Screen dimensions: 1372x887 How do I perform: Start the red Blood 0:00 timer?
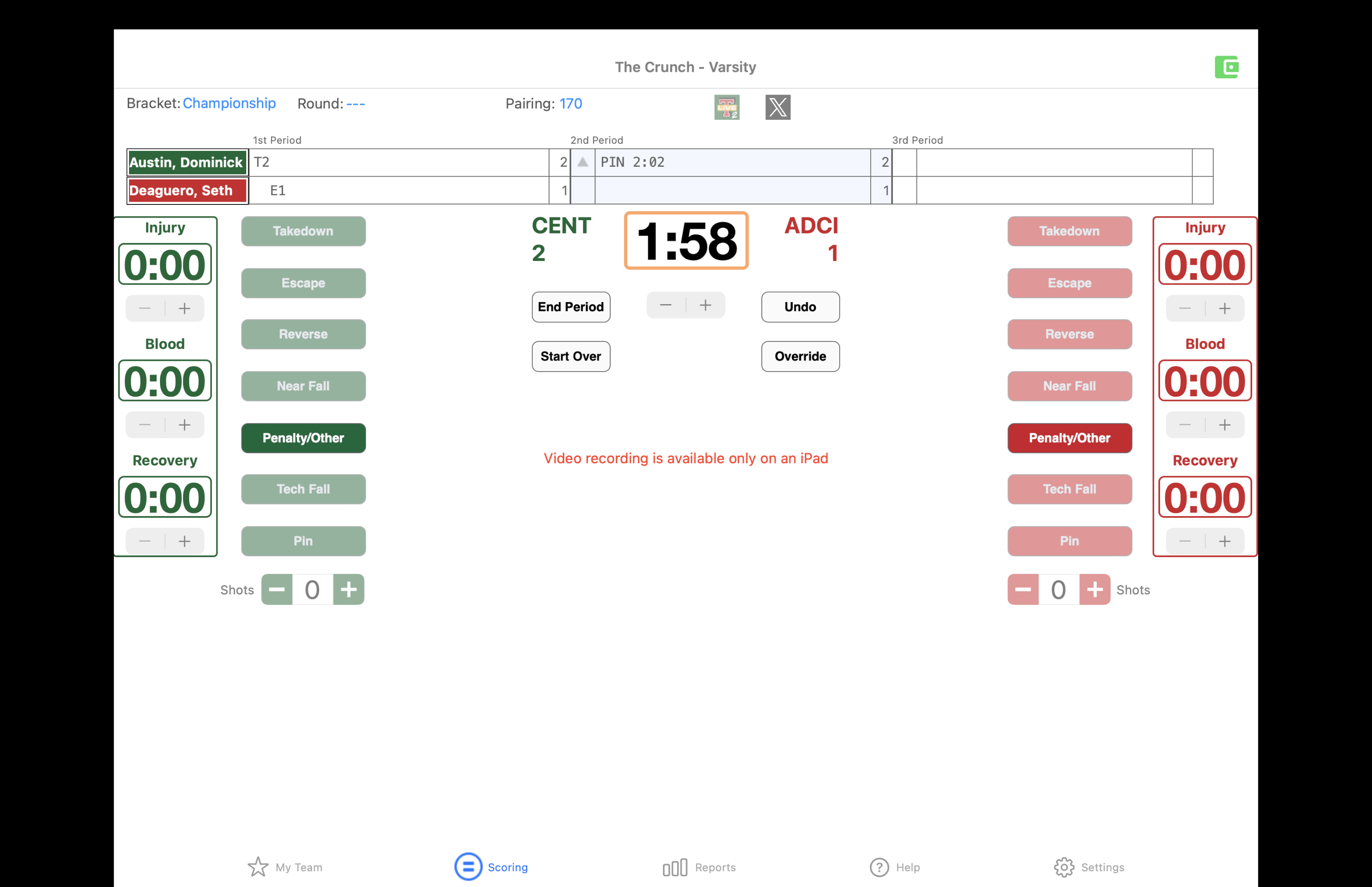(1204, 381)
